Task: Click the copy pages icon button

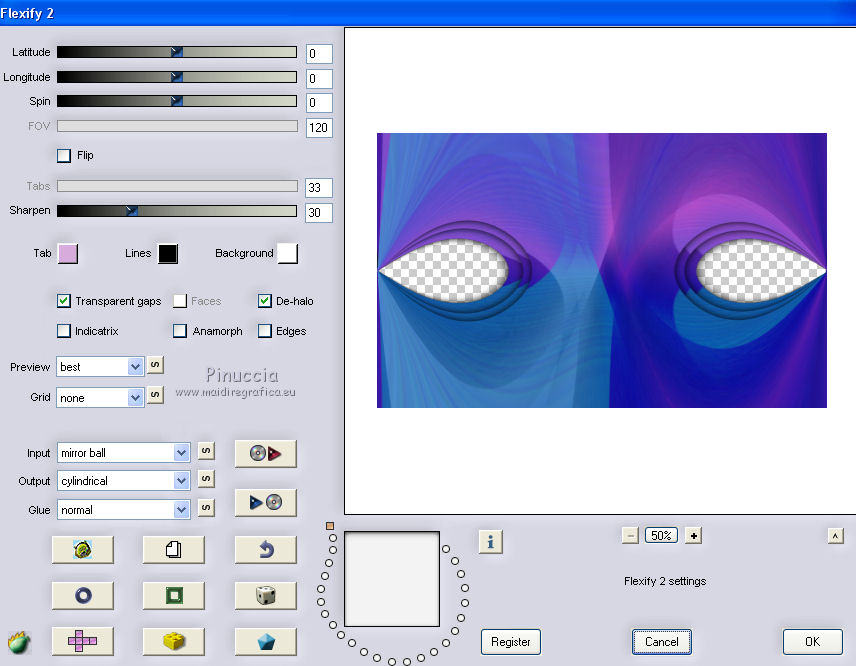Action: coord(174,549)
